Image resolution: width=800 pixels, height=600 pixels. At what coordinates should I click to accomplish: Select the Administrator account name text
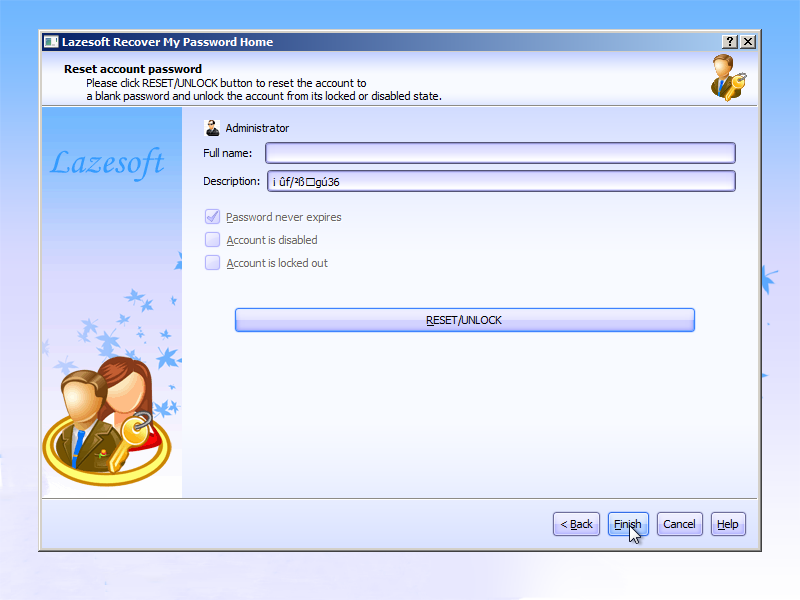point(257,128)
